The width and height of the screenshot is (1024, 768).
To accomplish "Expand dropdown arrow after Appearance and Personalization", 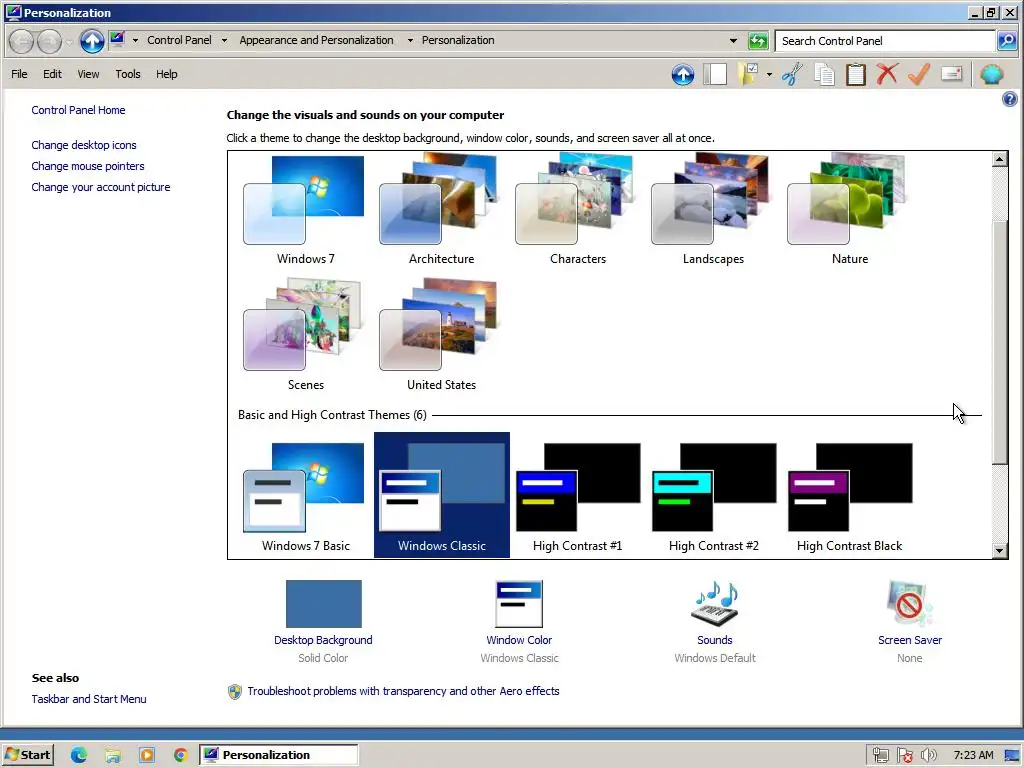I will pos(410,40).
